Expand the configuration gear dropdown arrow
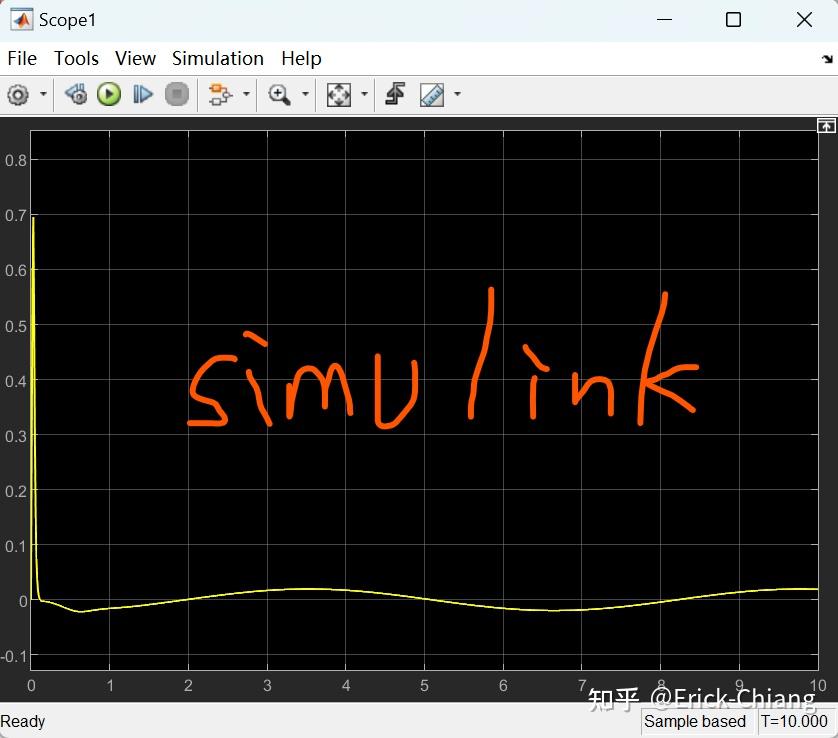 (43, 94)
